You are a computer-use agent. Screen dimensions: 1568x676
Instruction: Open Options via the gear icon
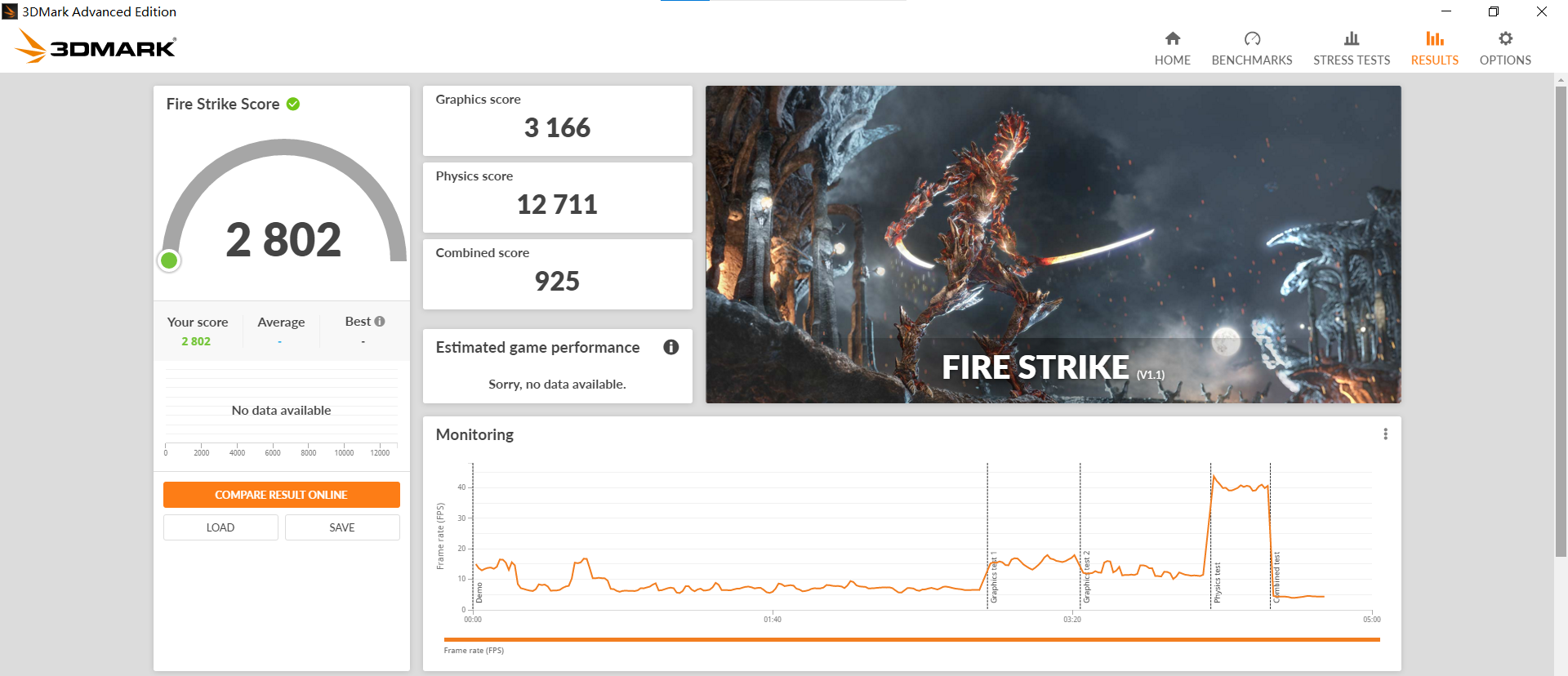[1505, 38]
